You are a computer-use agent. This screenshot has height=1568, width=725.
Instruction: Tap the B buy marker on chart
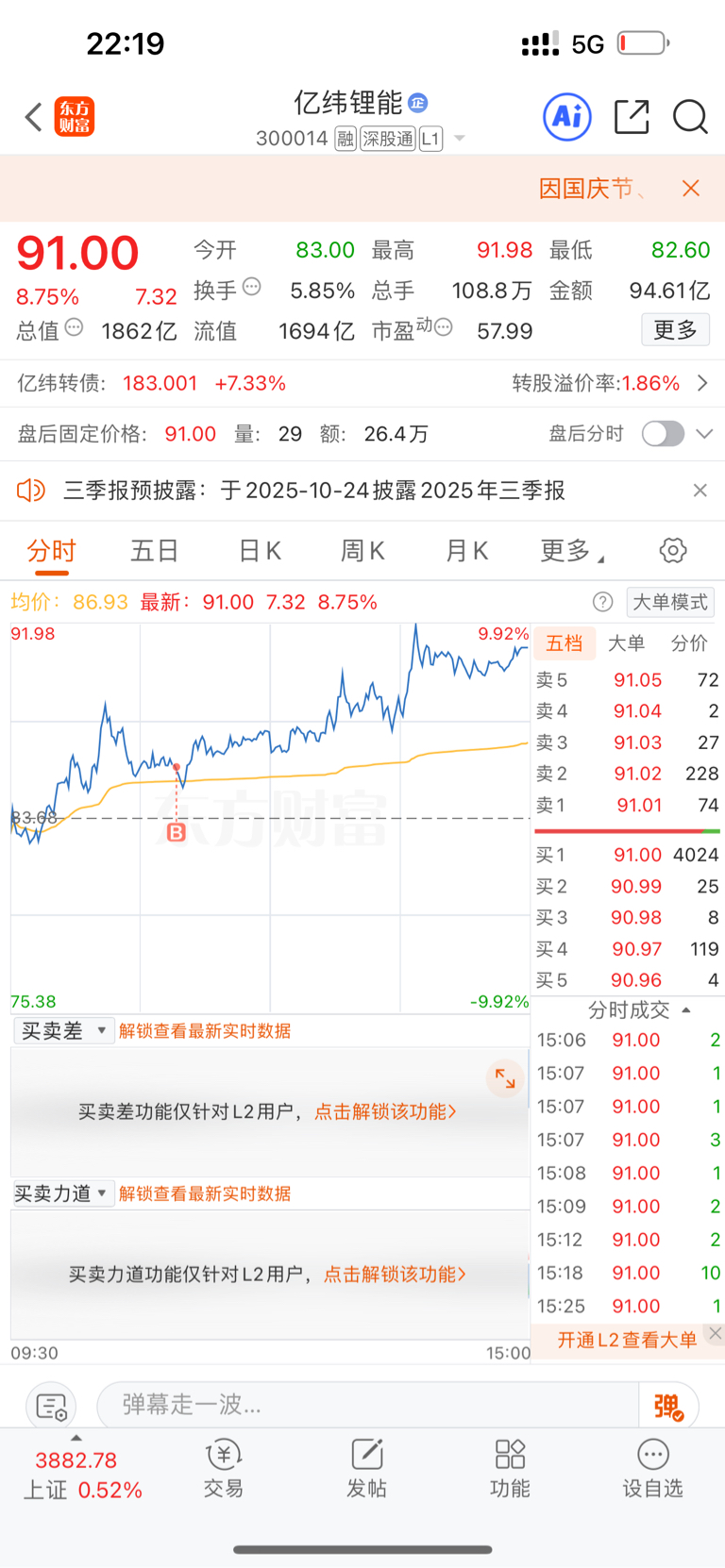[x=176, y=832]
